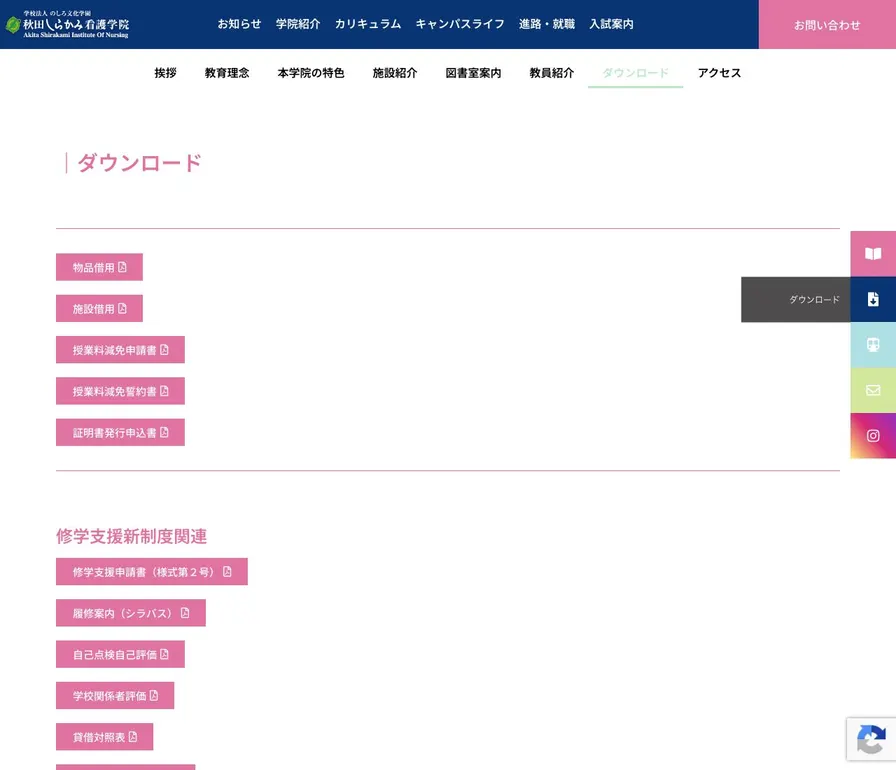Click the PDF icon beside 授業料減免誓約書
Image resolution: width=896 pixels, height=770 pixels.
[164, 391]
